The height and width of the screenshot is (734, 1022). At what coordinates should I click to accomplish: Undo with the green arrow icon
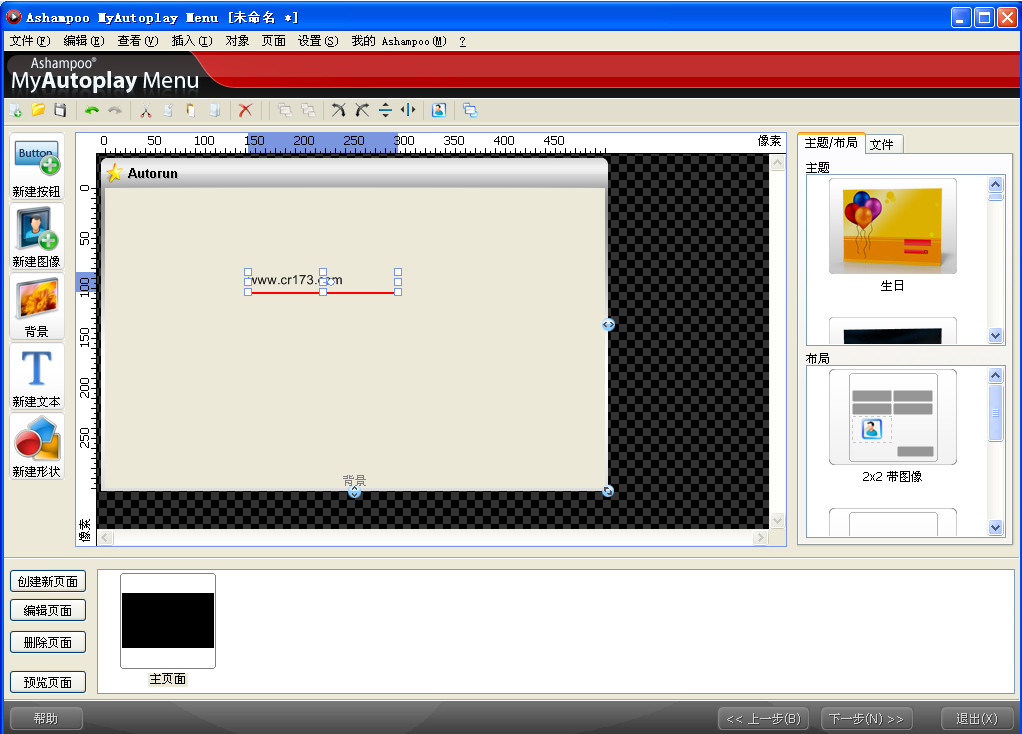92,110
